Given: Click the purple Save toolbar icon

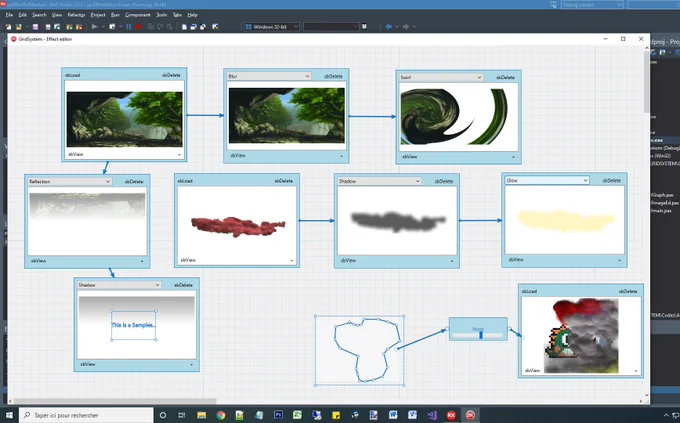Looking at the screenshot, I should (36, 26).
